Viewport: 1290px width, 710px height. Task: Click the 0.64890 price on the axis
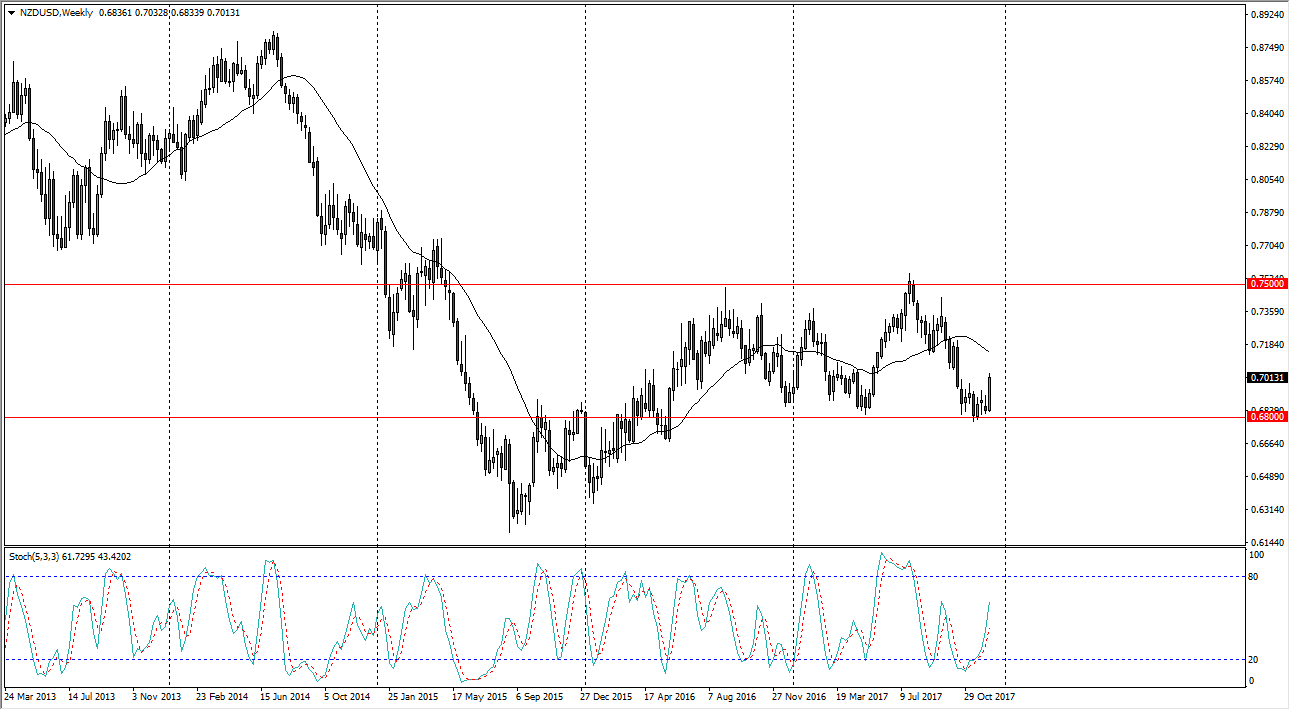[1267, 476]
